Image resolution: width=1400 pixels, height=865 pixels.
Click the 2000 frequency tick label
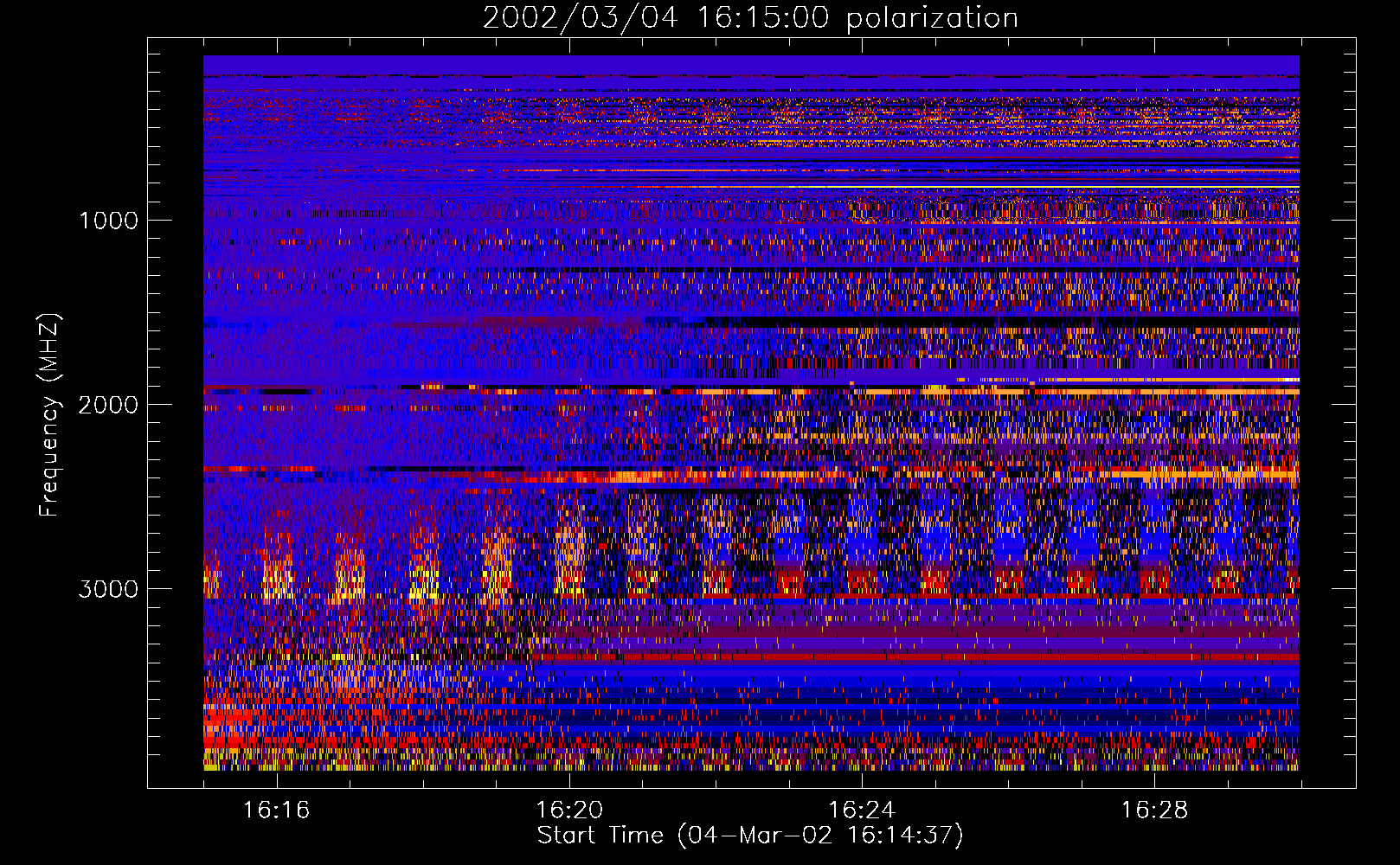(x=108, y=405)
